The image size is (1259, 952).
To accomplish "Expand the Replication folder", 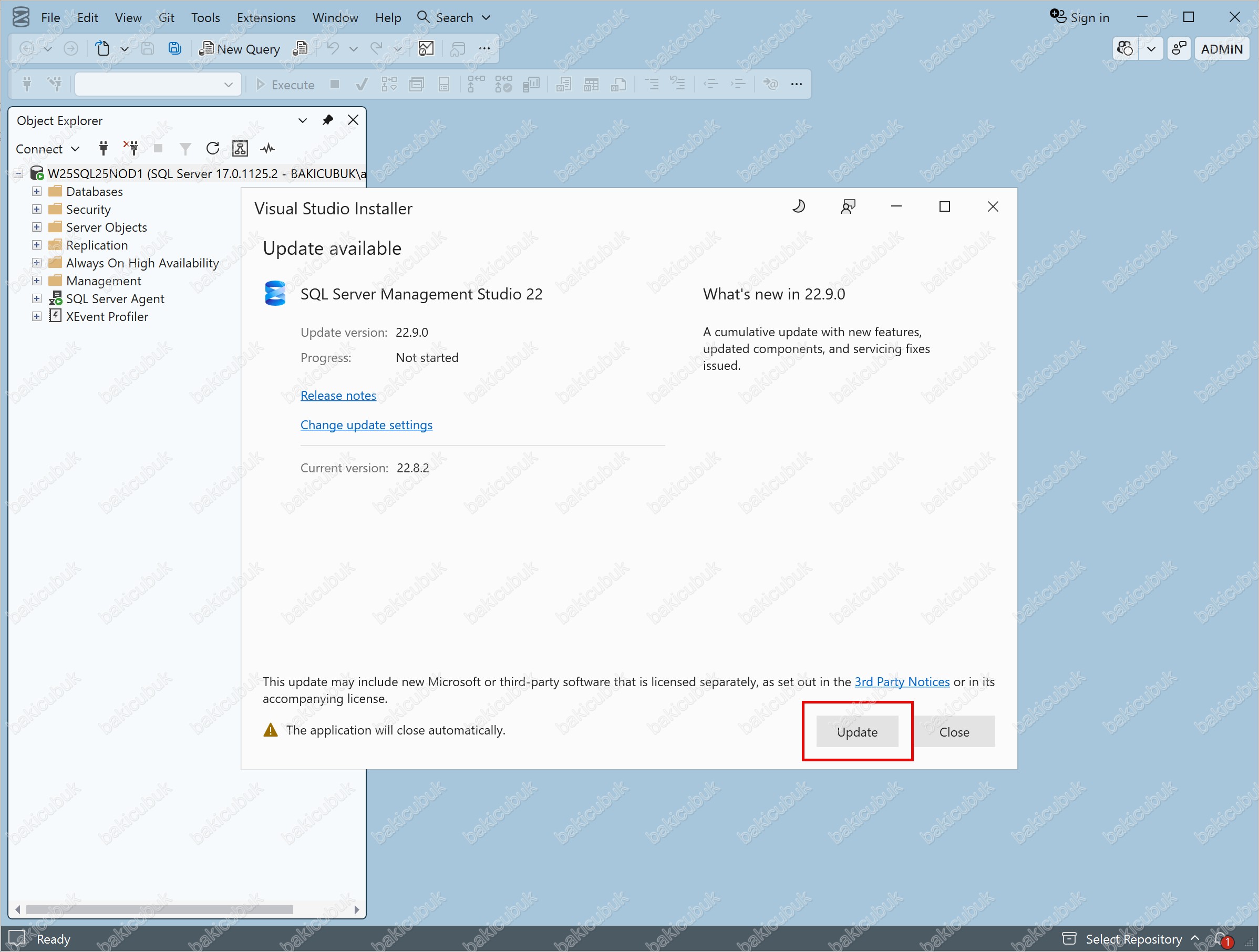I will (36, 245).
